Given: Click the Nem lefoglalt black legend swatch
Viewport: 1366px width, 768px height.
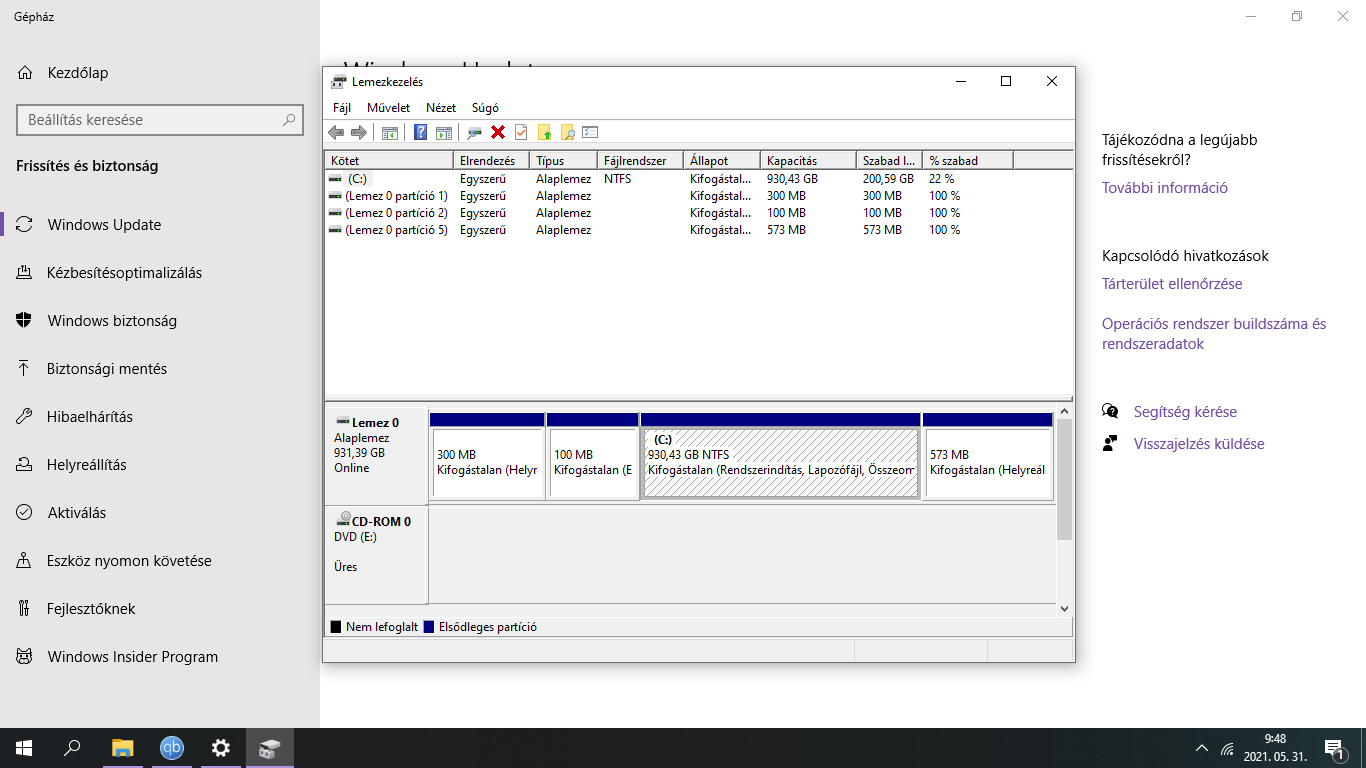Looking at the screenshot, I should [x=335, y=627].
